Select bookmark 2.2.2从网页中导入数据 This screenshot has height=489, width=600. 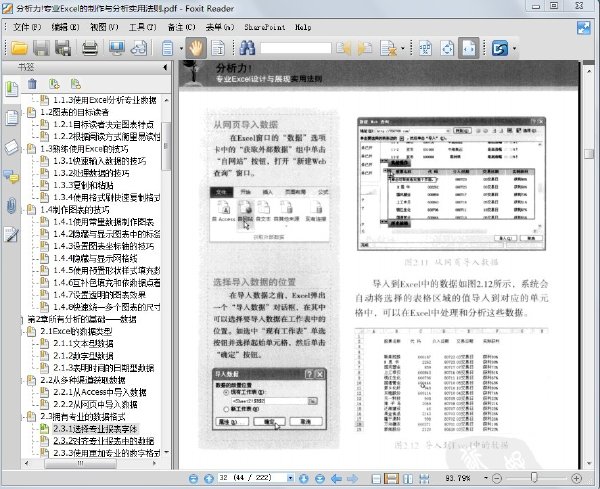[95, 404]
